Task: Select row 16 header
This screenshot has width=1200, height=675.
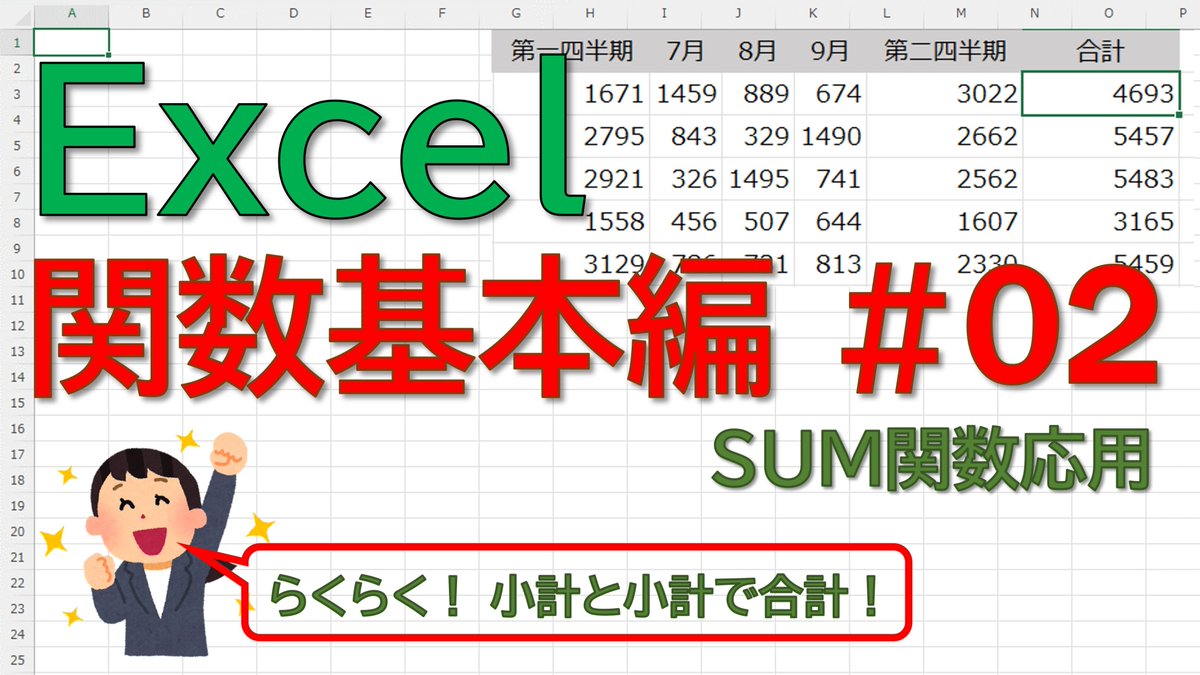Action: (x=16, y=429)
